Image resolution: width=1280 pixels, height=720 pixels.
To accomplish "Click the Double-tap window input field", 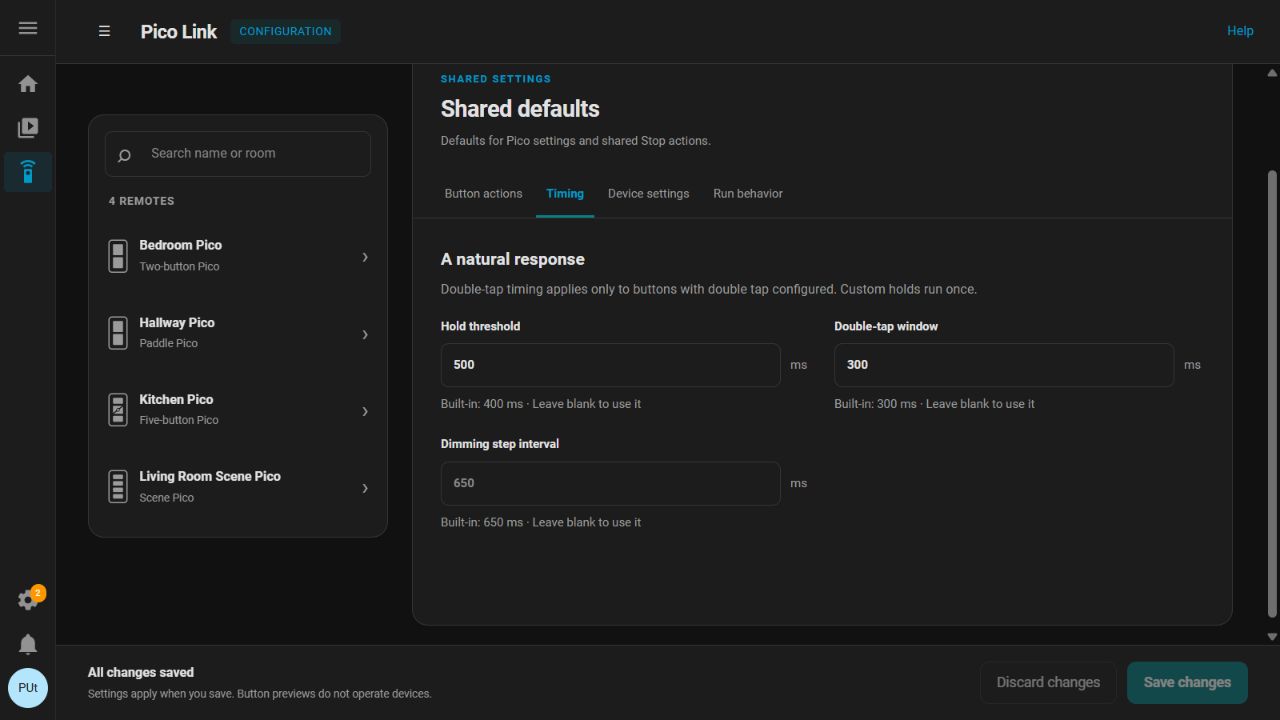I will click(x=1004, y=365).
